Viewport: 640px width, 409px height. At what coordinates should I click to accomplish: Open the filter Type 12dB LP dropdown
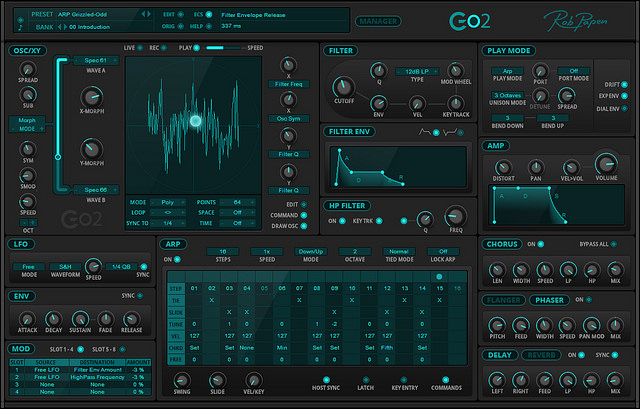[x=417, y=71]
